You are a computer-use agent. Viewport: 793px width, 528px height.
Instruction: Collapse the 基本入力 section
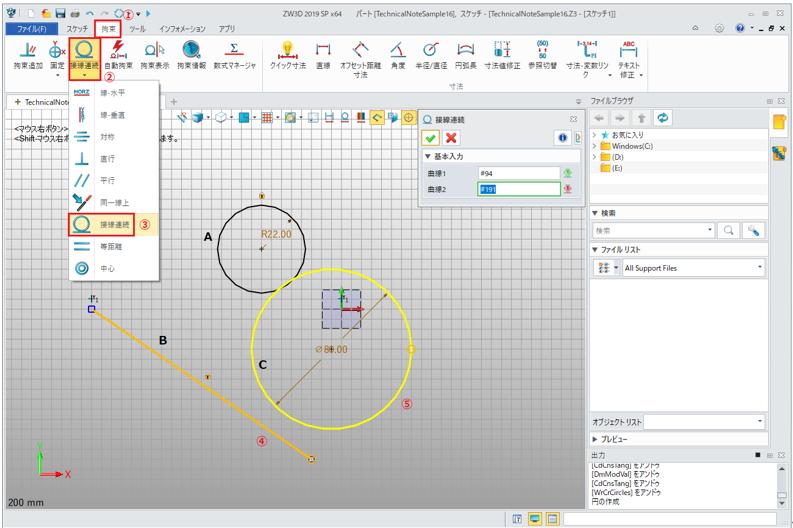[x=427, y=156]
